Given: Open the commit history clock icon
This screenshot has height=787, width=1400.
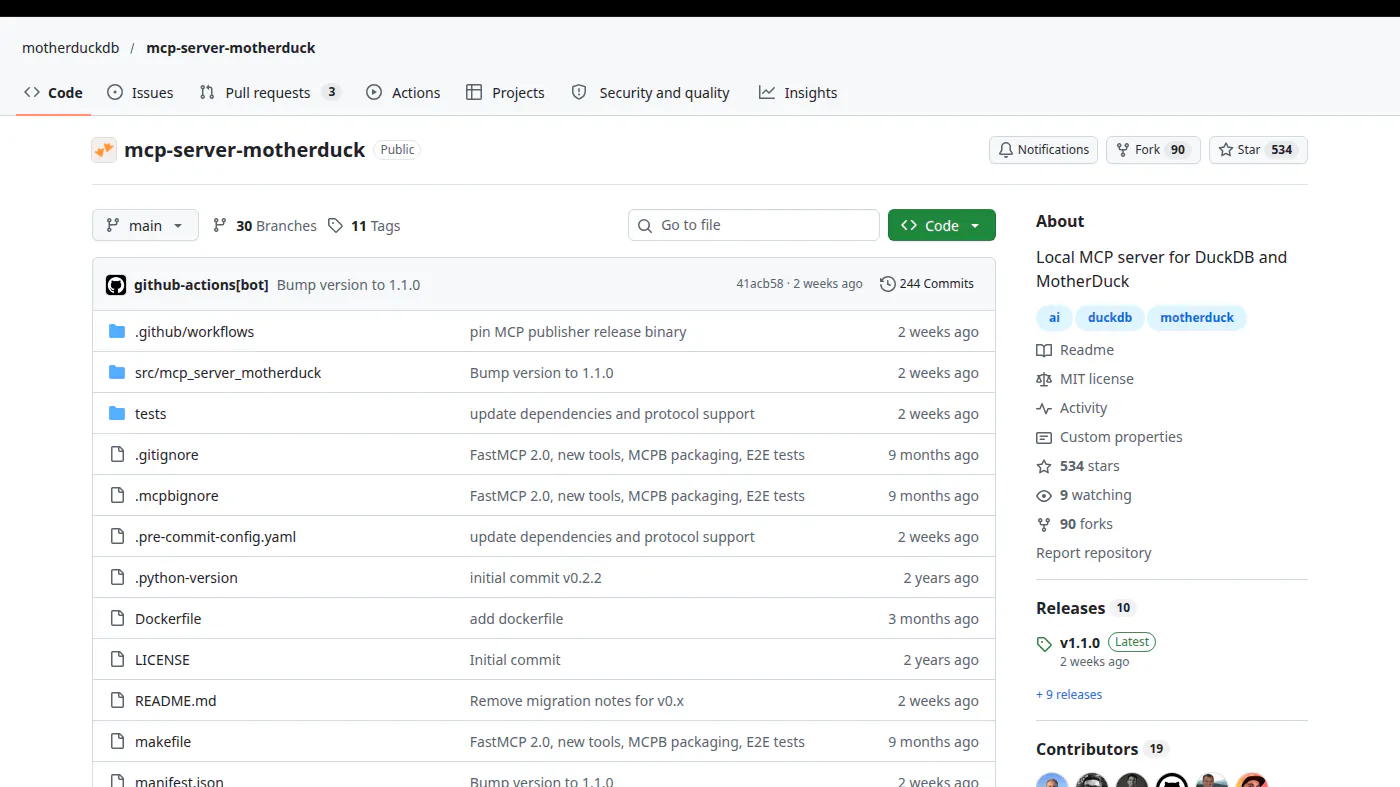Looking at the screenshot, I should (x=887, y=284).
